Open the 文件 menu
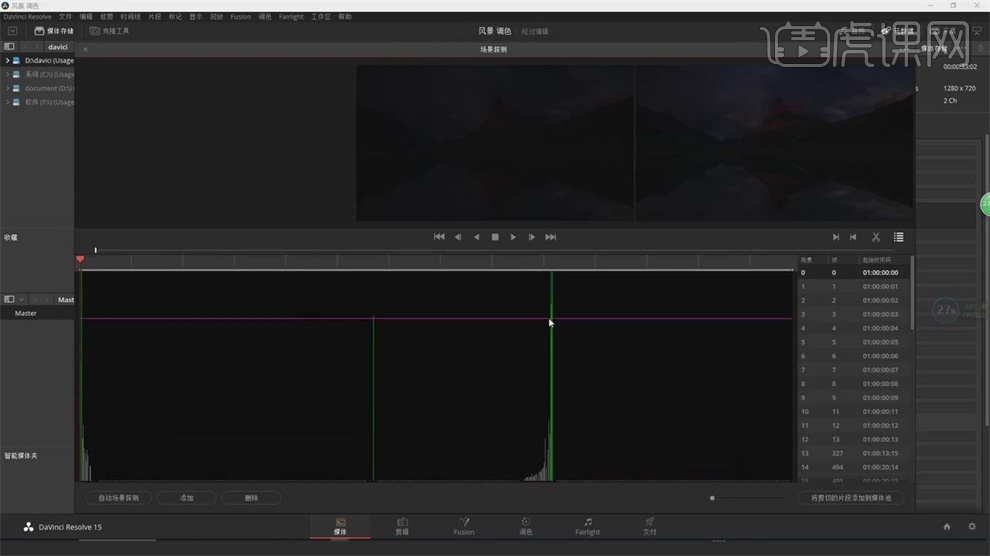This screenshot has height=556, width=990. [x=65, y=16]
